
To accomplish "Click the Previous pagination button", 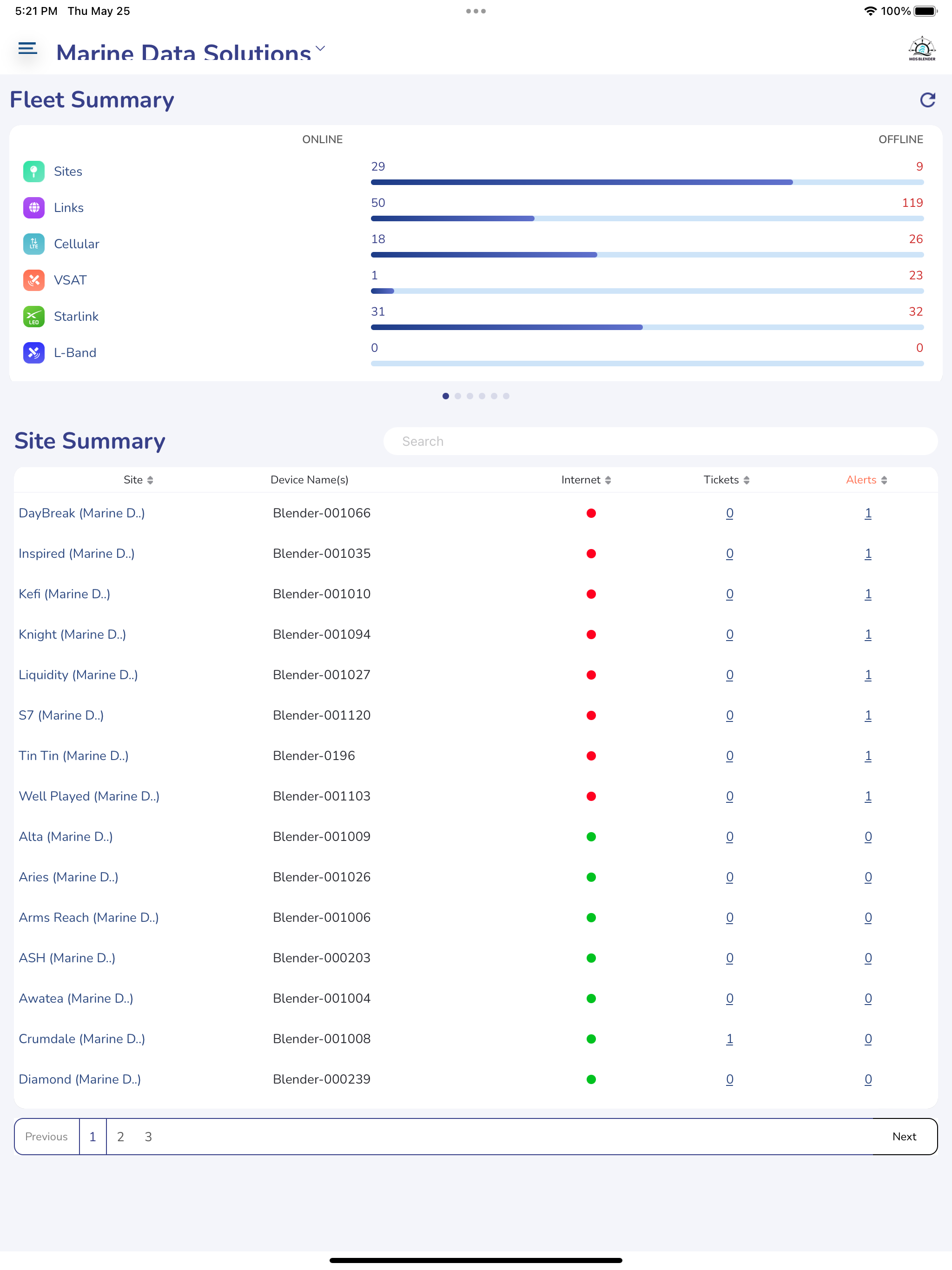I will coord(46,1136).
